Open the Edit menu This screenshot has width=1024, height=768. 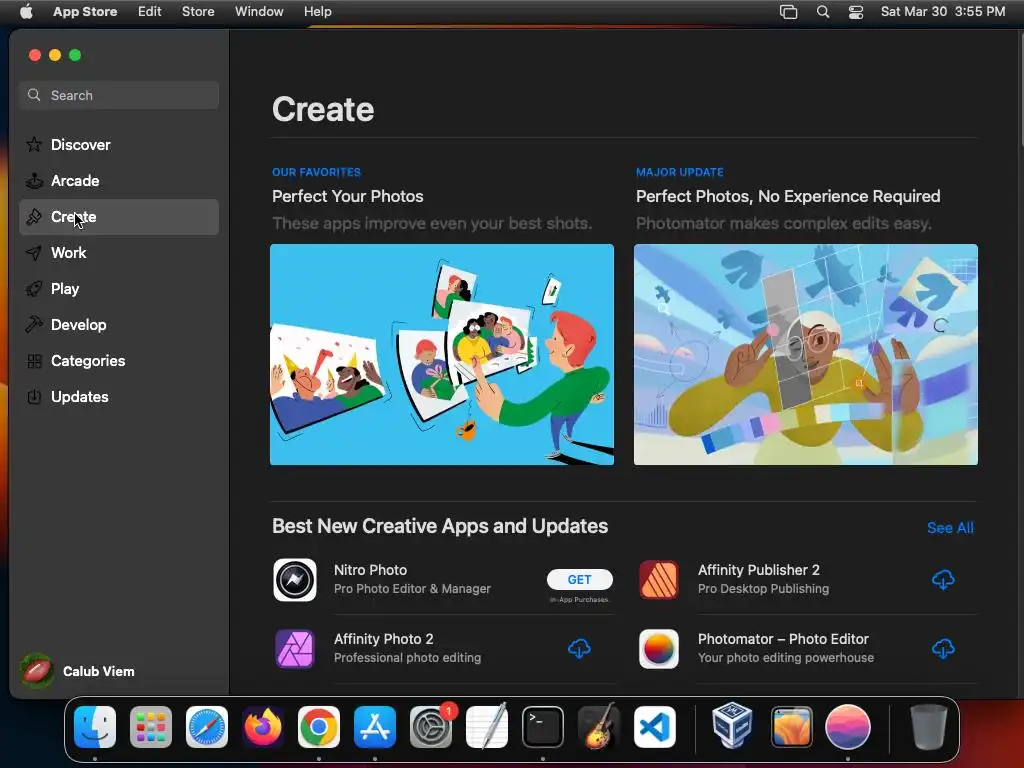tap(150, 11)
